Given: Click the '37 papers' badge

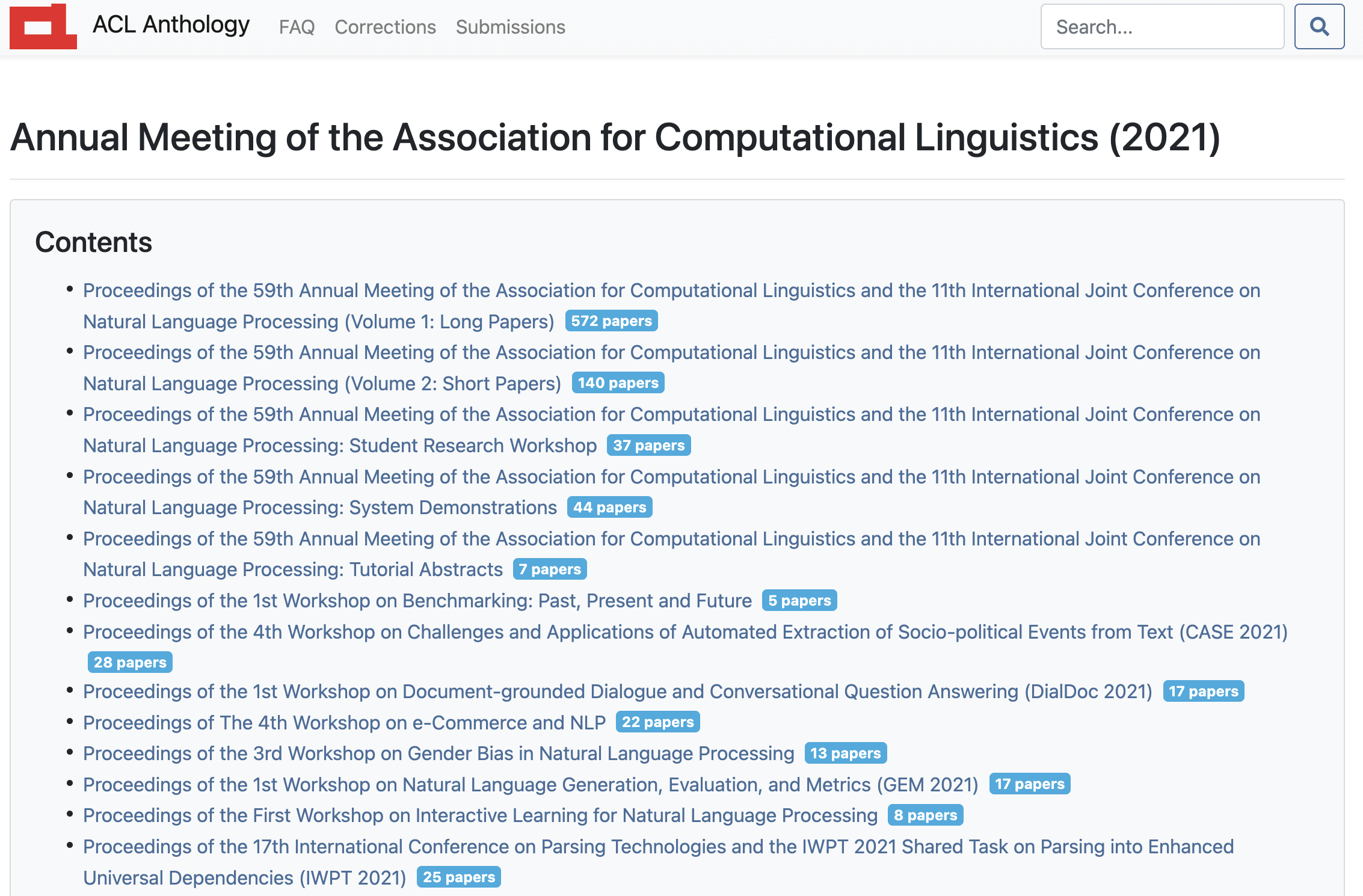Looking at the screenshot, I should pyautogui.click(x=648, y=446).
